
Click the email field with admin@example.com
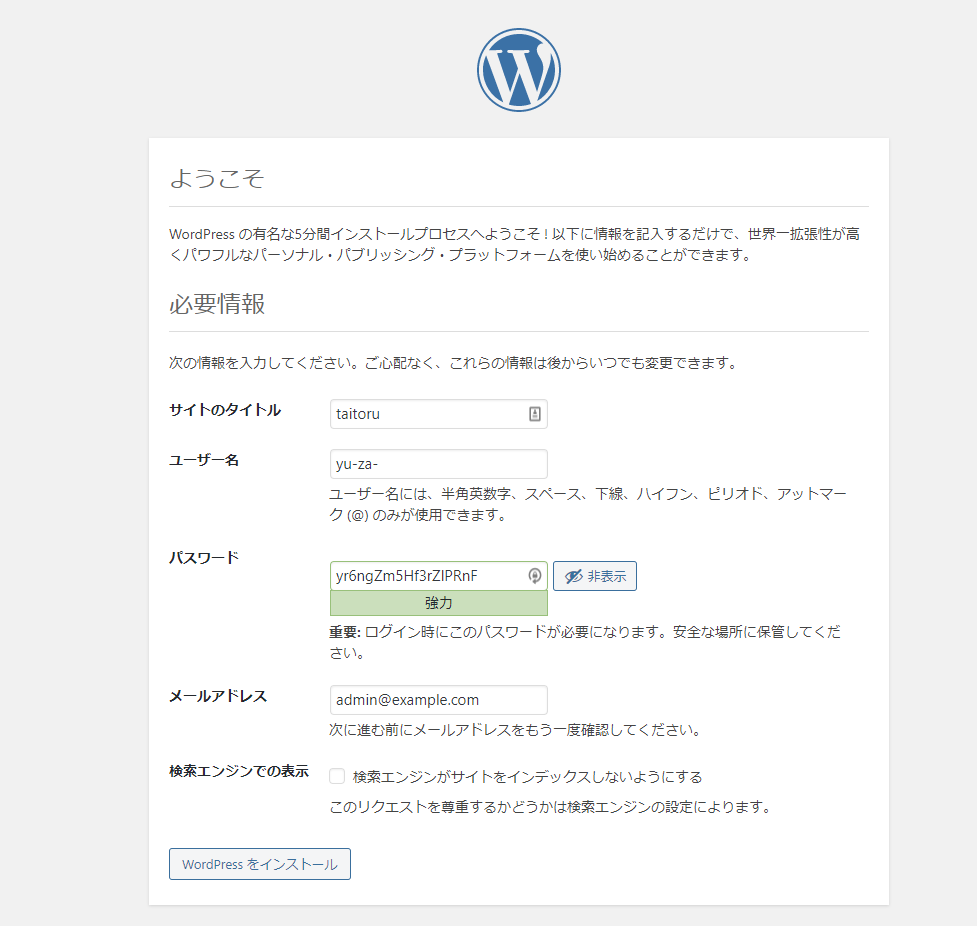(x=439, y=700)
